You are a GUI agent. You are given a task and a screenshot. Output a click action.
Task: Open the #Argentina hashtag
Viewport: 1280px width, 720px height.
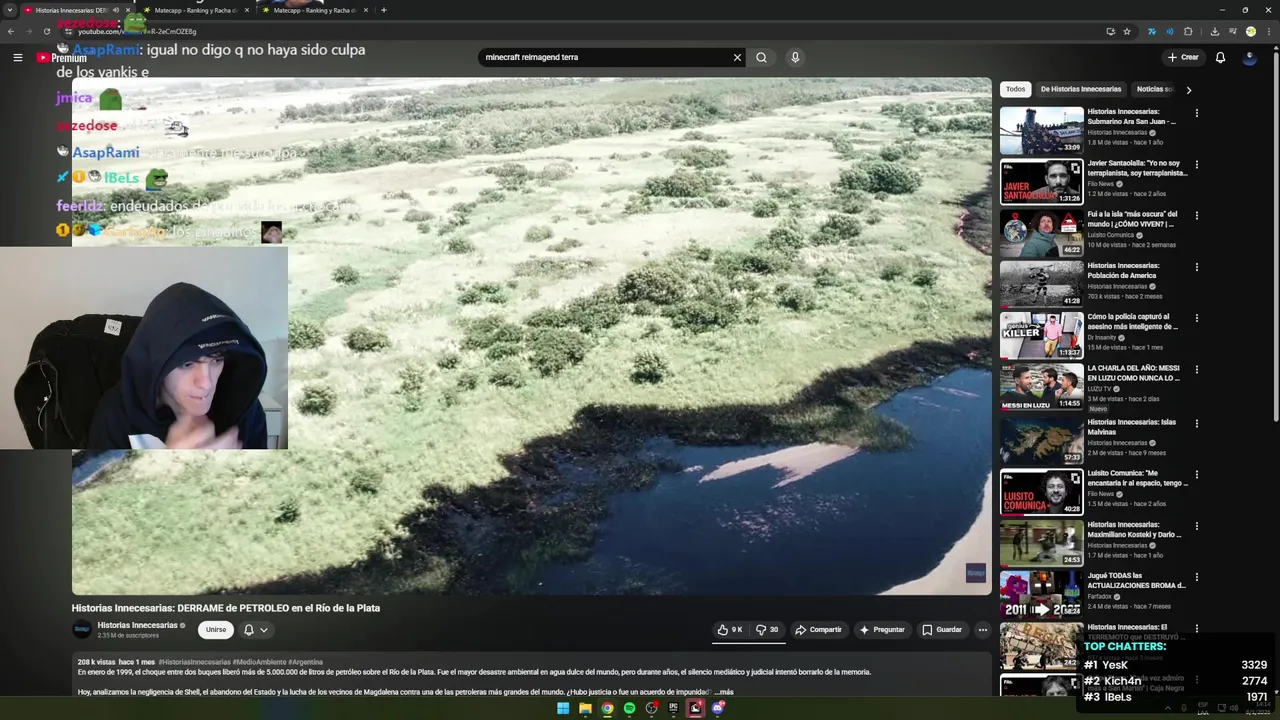[x=306, y=662]
